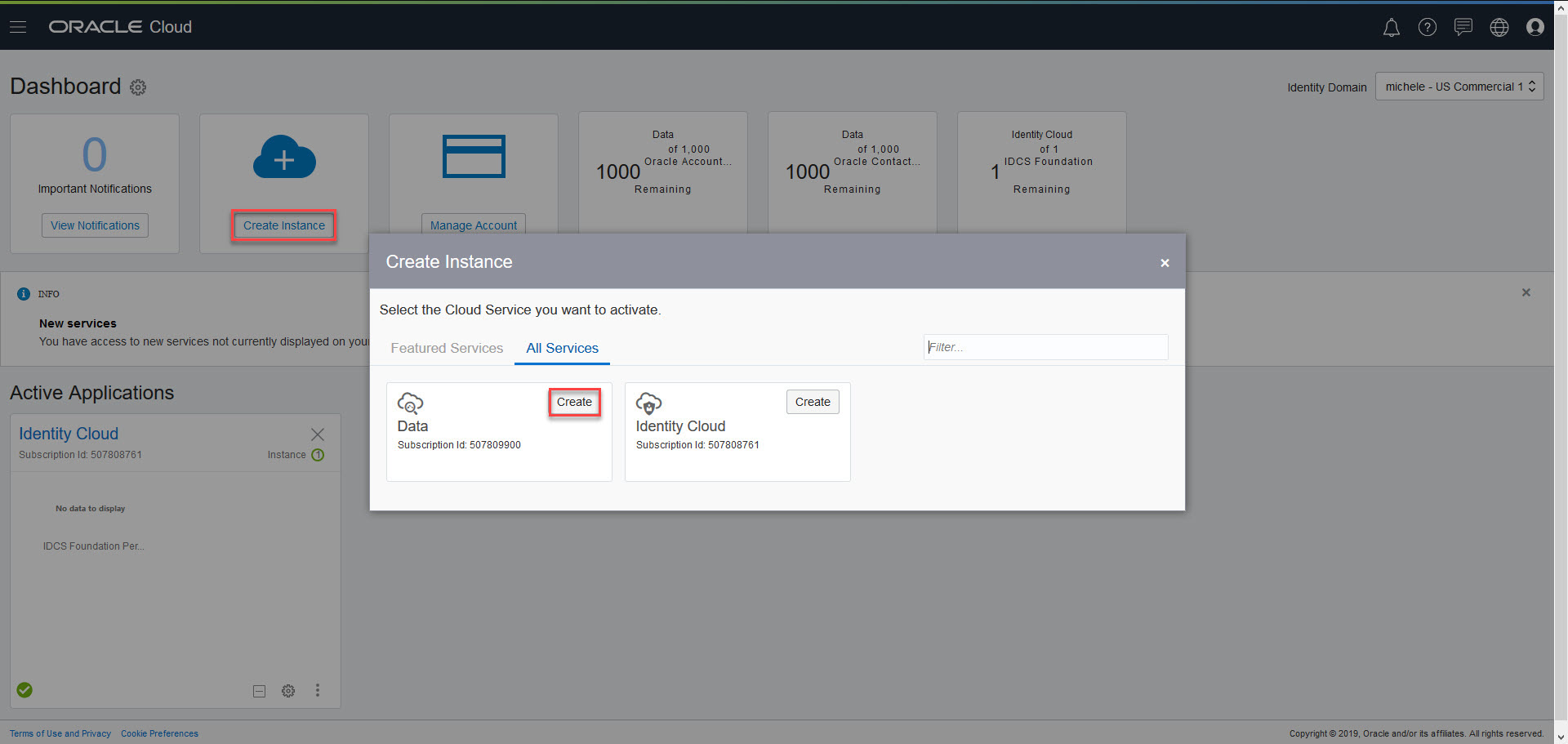Click the page vertical scrollbar
This screenshot has width=1568, height=744.
pos(1561,372)
